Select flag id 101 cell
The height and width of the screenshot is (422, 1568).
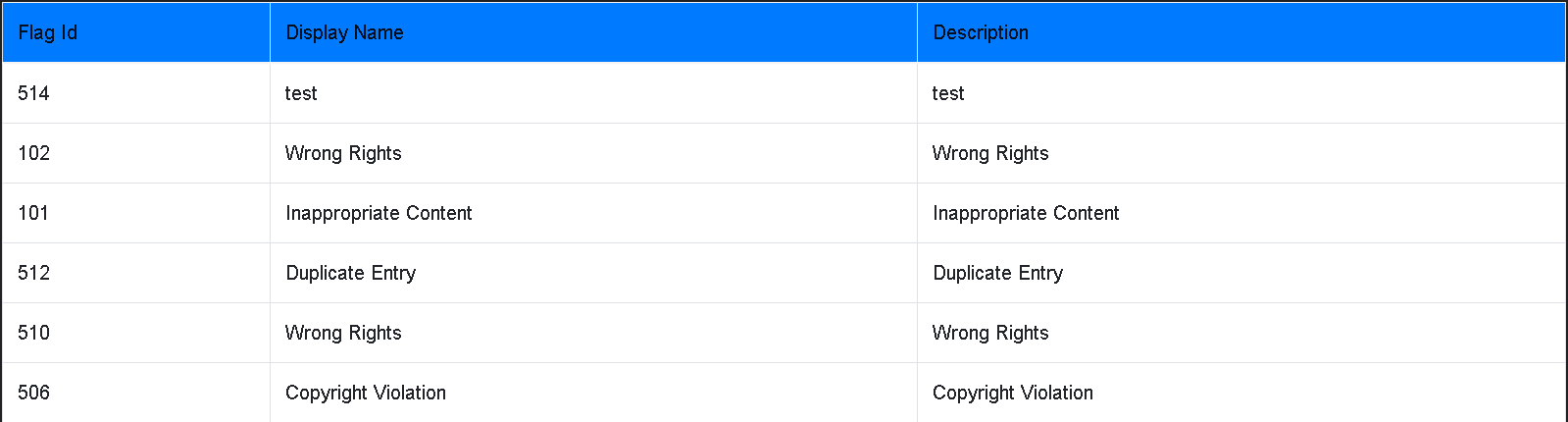[136, 213]
